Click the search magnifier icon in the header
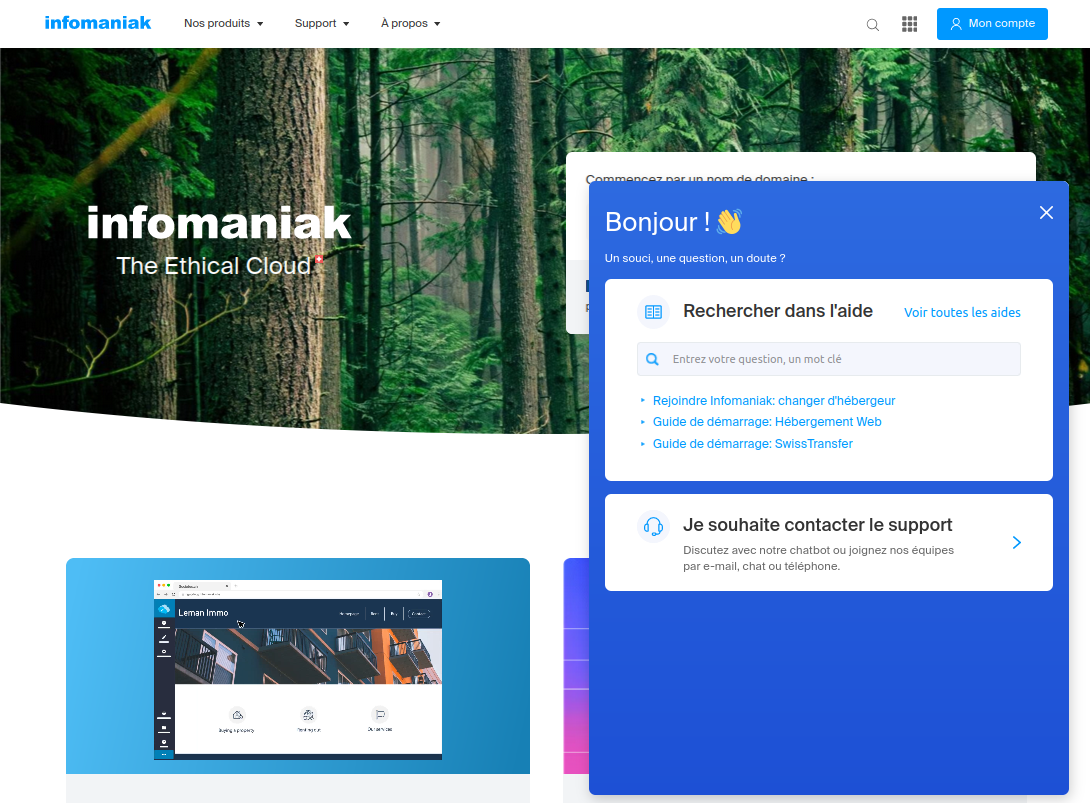The height and width of the screenshot is (803, 1090). (x=872, y=24)
